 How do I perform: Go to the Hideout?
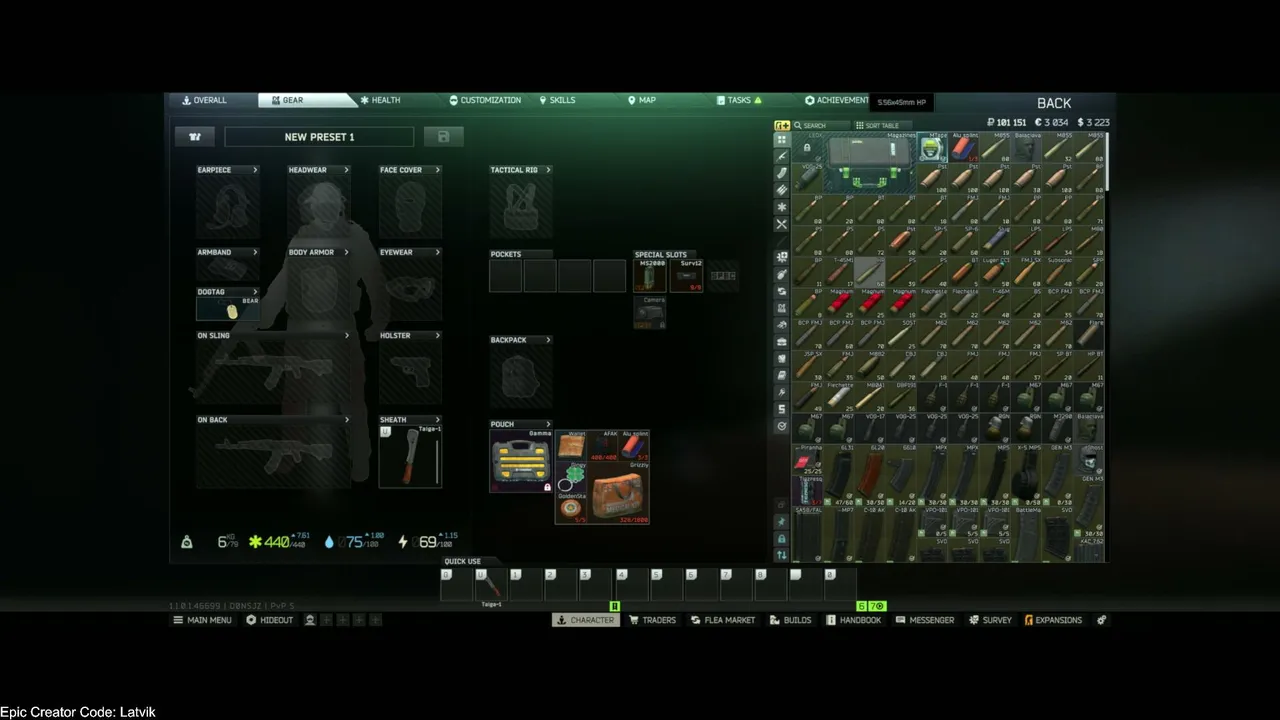tap(270, 620)
